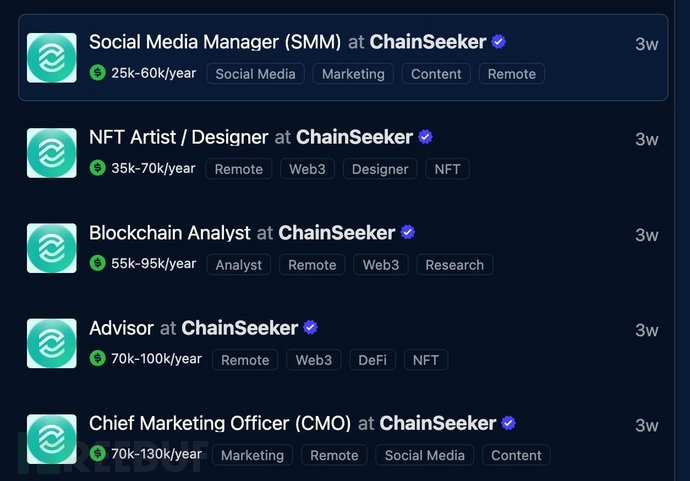Image resolution: width=690 pixels, height=481 pixels.
Task: Select Social Media tag on CMO listing
Action: pos(425,455)
